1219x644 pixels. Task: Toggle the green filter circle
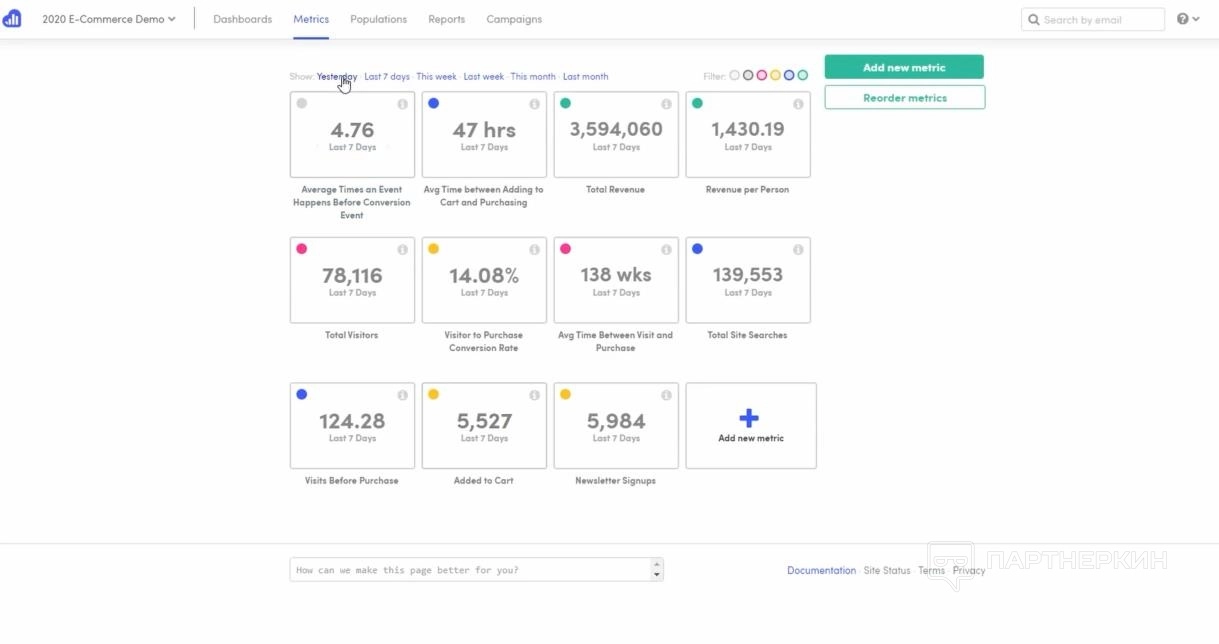802,76
